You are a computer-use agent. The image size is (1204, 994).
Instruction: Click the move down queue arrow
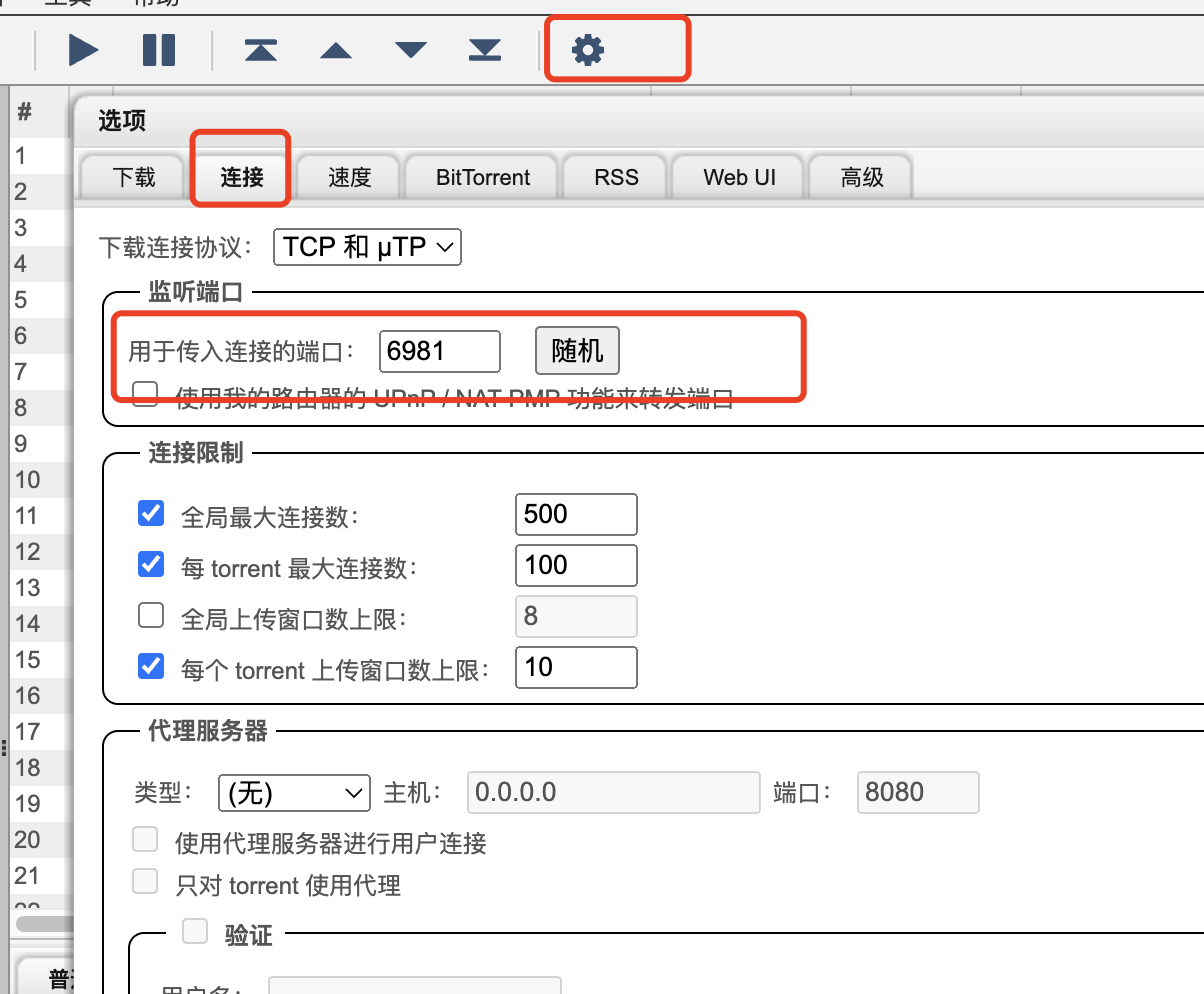tap(411, 50)
